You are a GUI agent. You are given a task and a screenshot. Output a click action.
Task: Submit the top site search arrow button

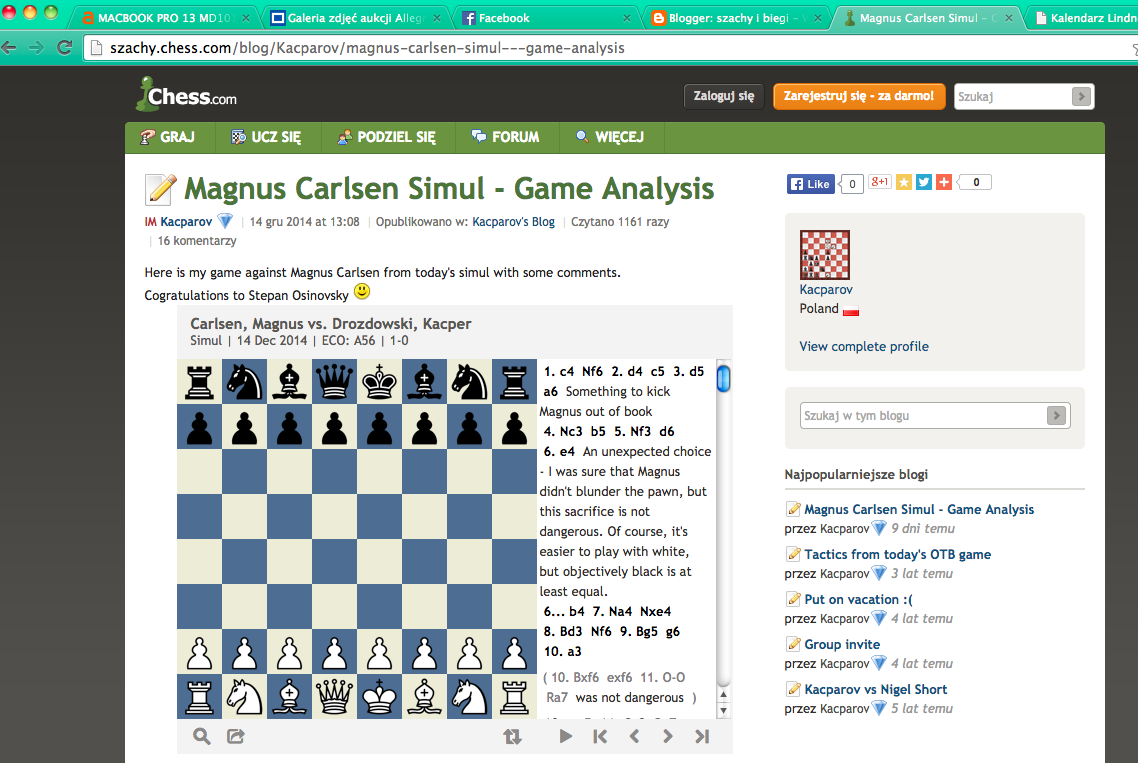1081,97
